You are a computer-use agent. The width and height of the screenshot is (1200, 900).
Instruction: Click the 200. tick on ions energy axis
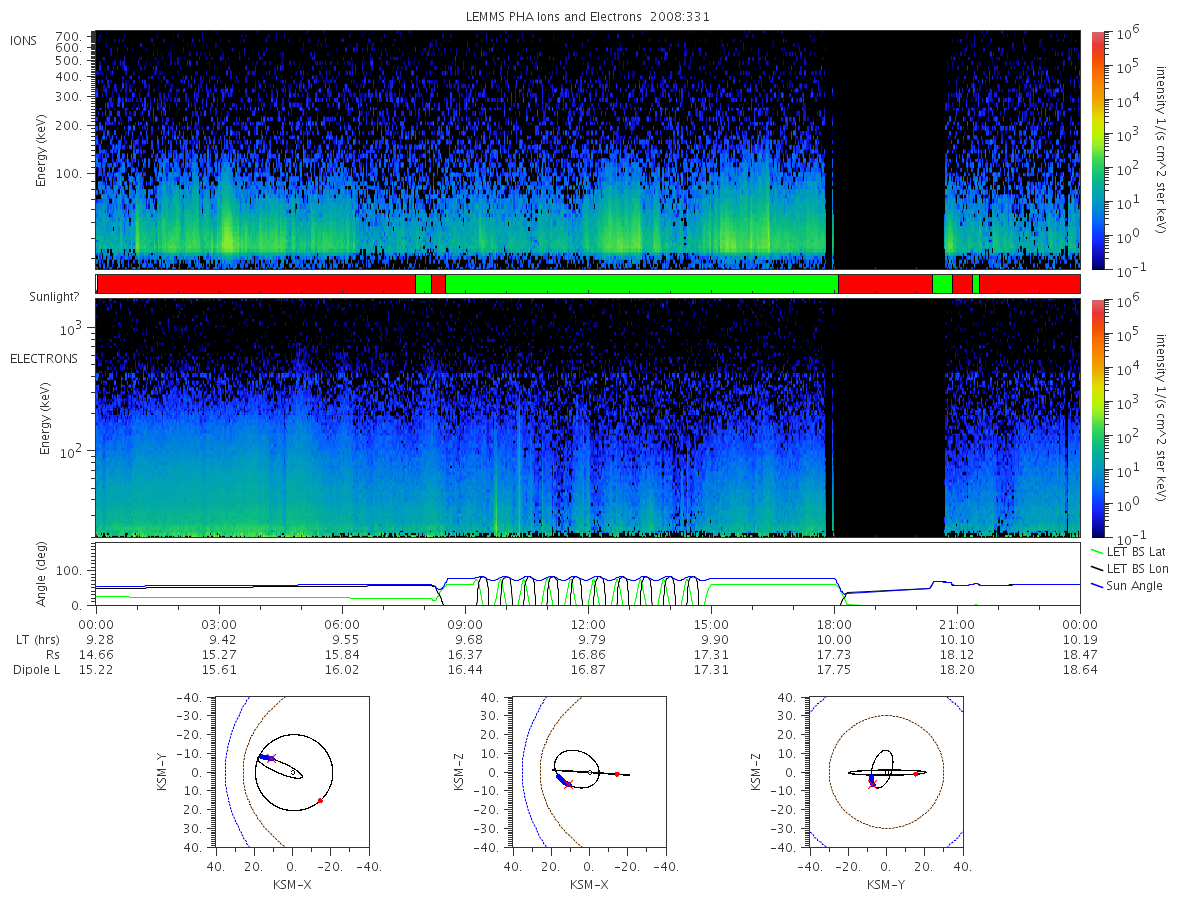(68, 127)
